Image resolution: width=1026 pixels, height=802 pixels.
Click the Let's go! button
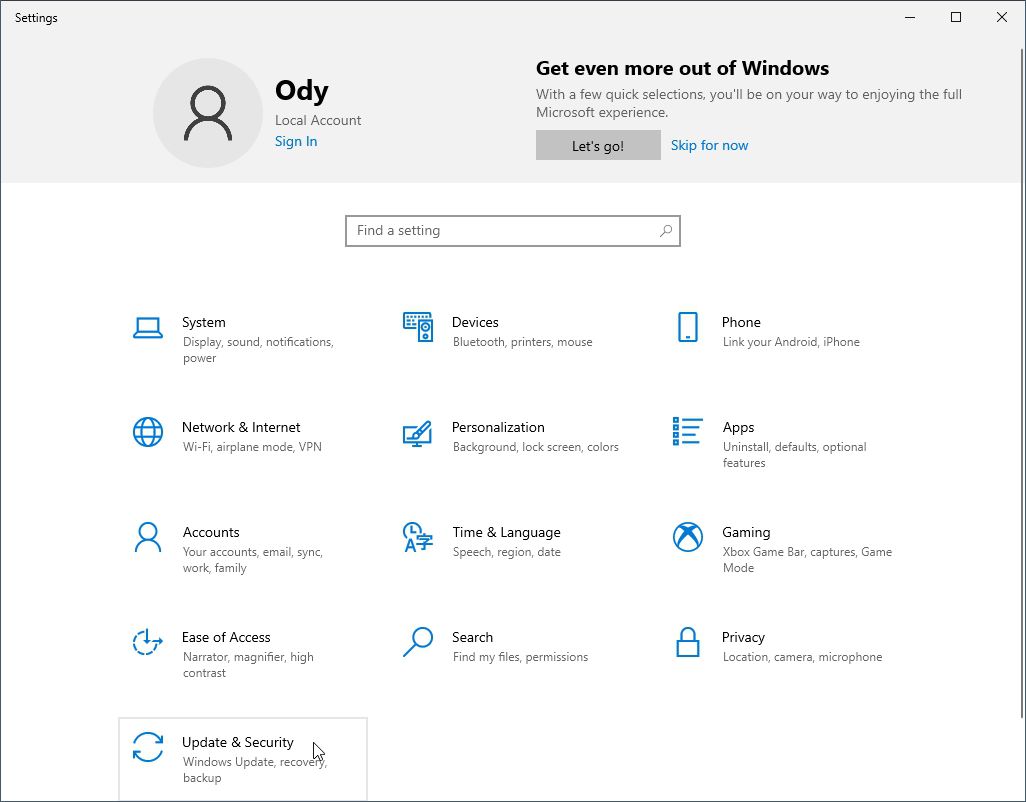pyautogui.click(x=598, y=145)
